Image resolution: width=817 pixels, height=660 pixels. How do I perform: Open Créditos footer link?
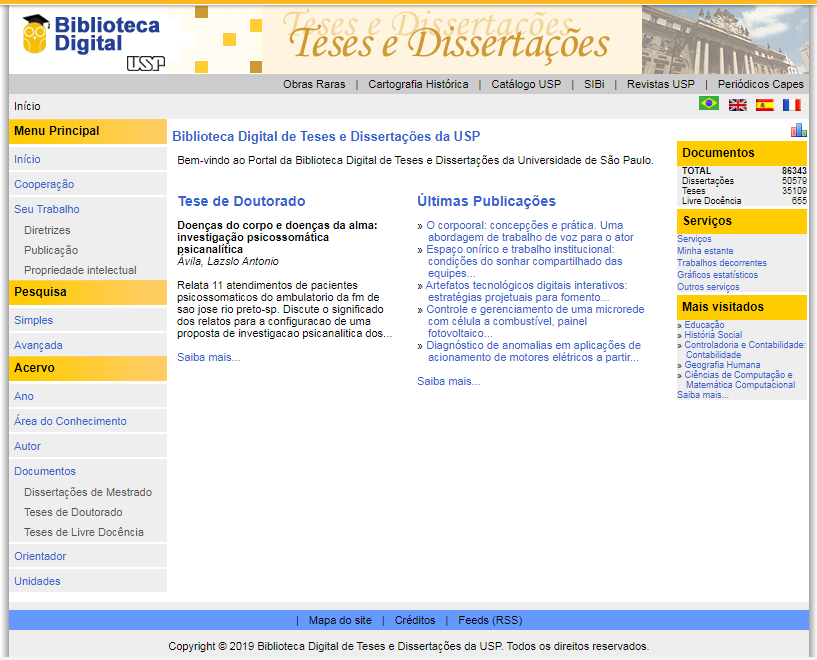coord(415,620)
